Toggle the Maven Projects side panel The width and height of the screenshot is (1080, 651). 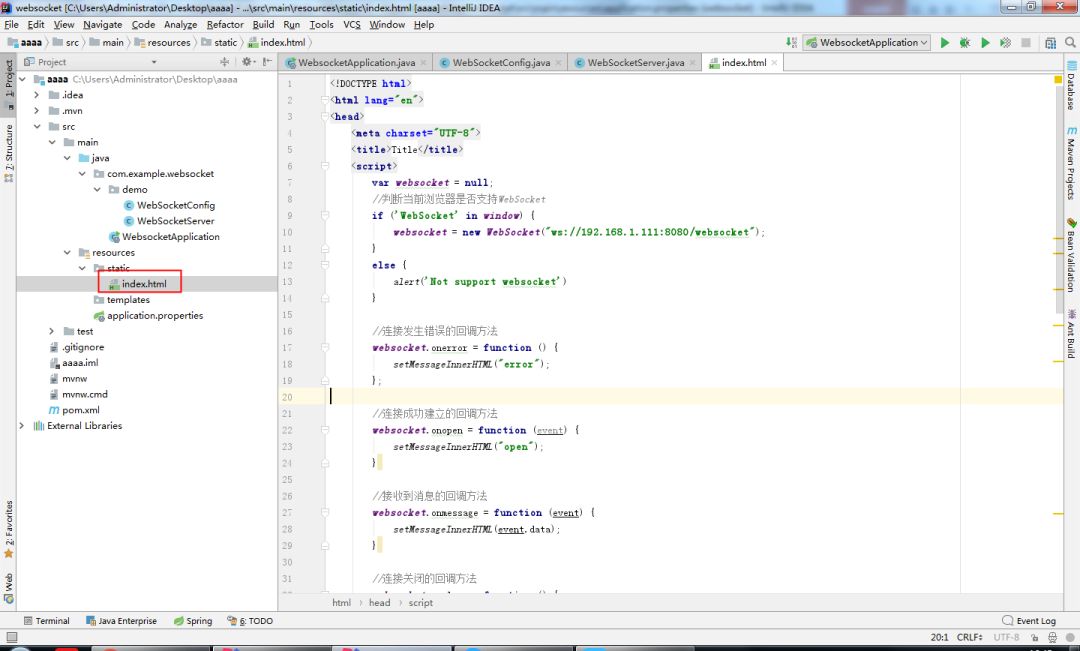tap(1071, 163)
